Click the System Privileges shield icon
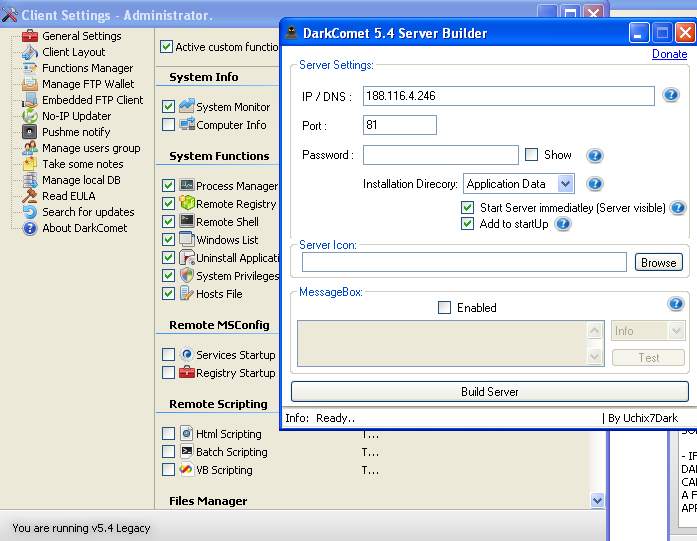This screenshot has width=697, height=541. point(187,275)
